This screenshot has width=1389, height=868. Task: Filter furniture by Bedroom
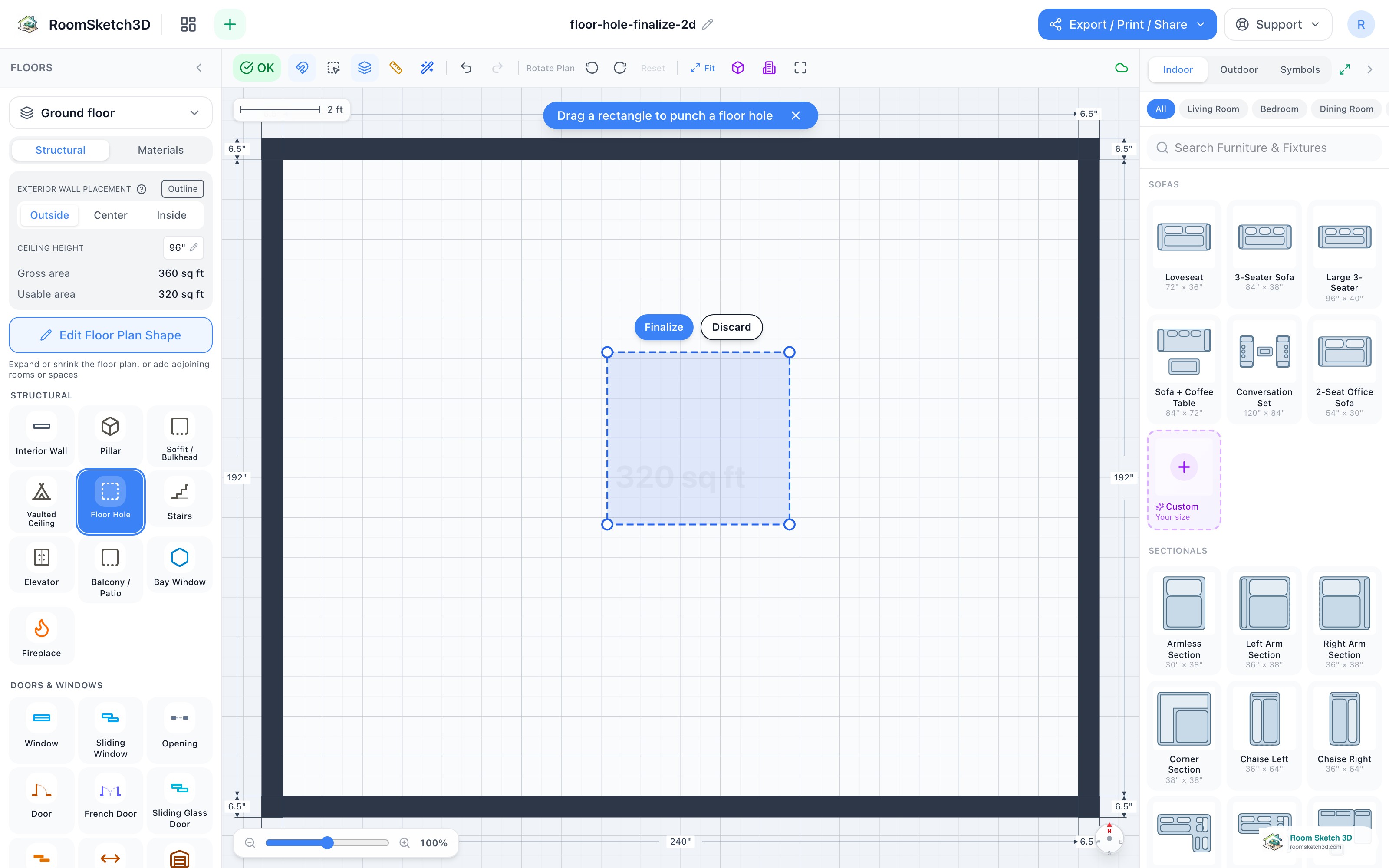point(1279,109)
